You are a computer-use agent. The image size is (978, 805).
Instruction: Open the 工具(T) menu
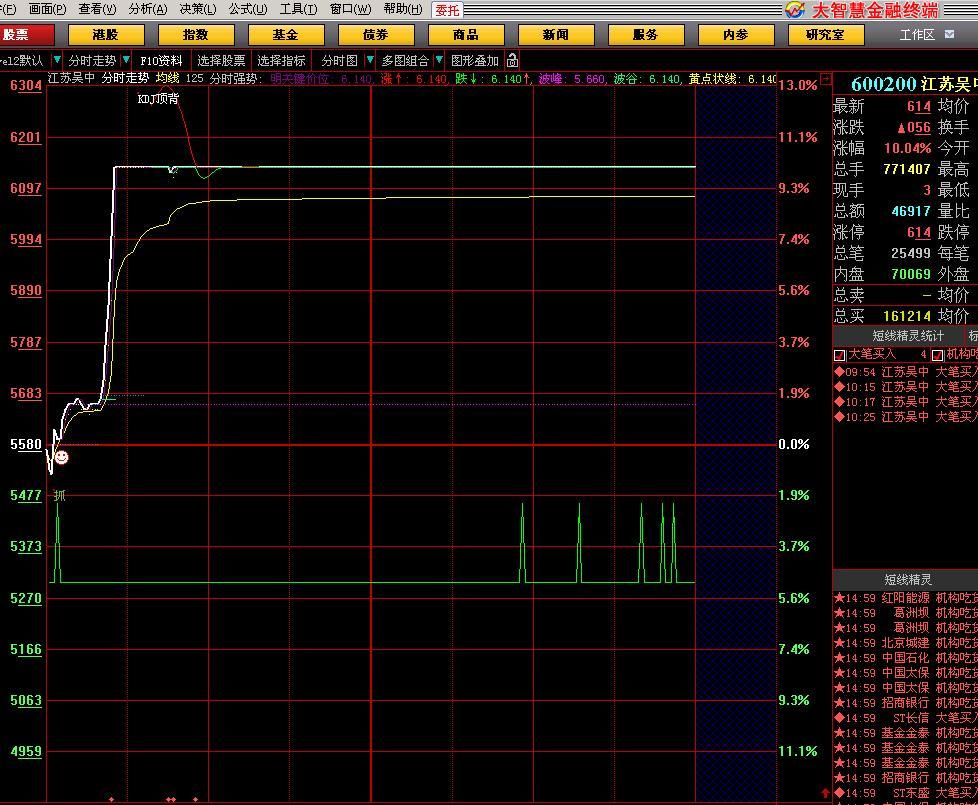click(298, 9)
